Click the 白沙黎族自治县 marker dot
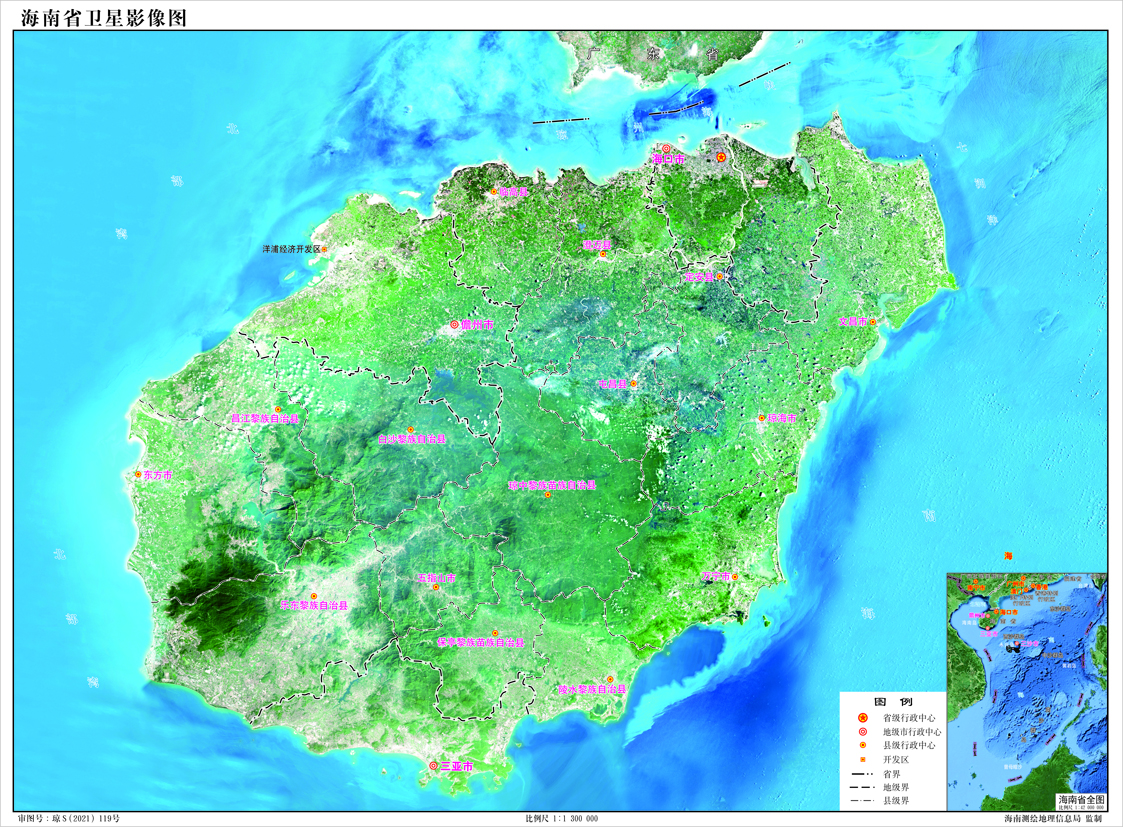 pos(410,430)
